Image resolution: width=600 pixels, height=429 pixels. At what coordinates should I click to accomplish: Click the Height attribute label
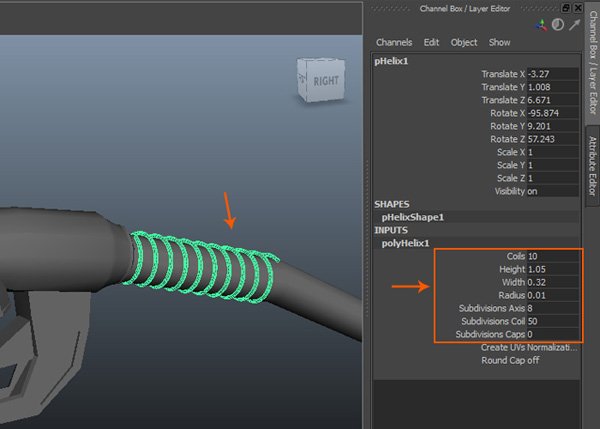pos(512,269)
